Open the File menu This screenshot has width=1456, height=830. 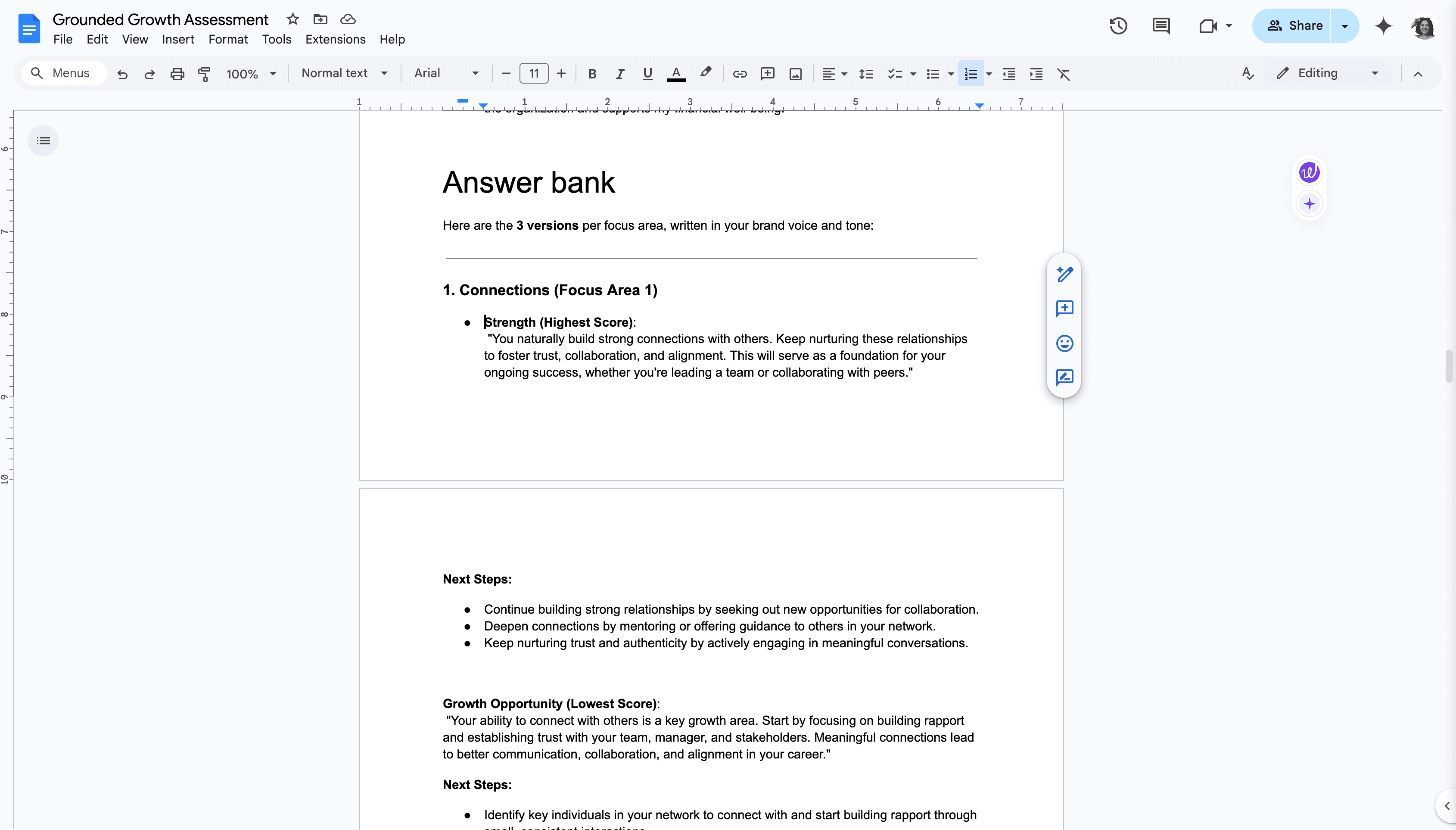(62, 39)
